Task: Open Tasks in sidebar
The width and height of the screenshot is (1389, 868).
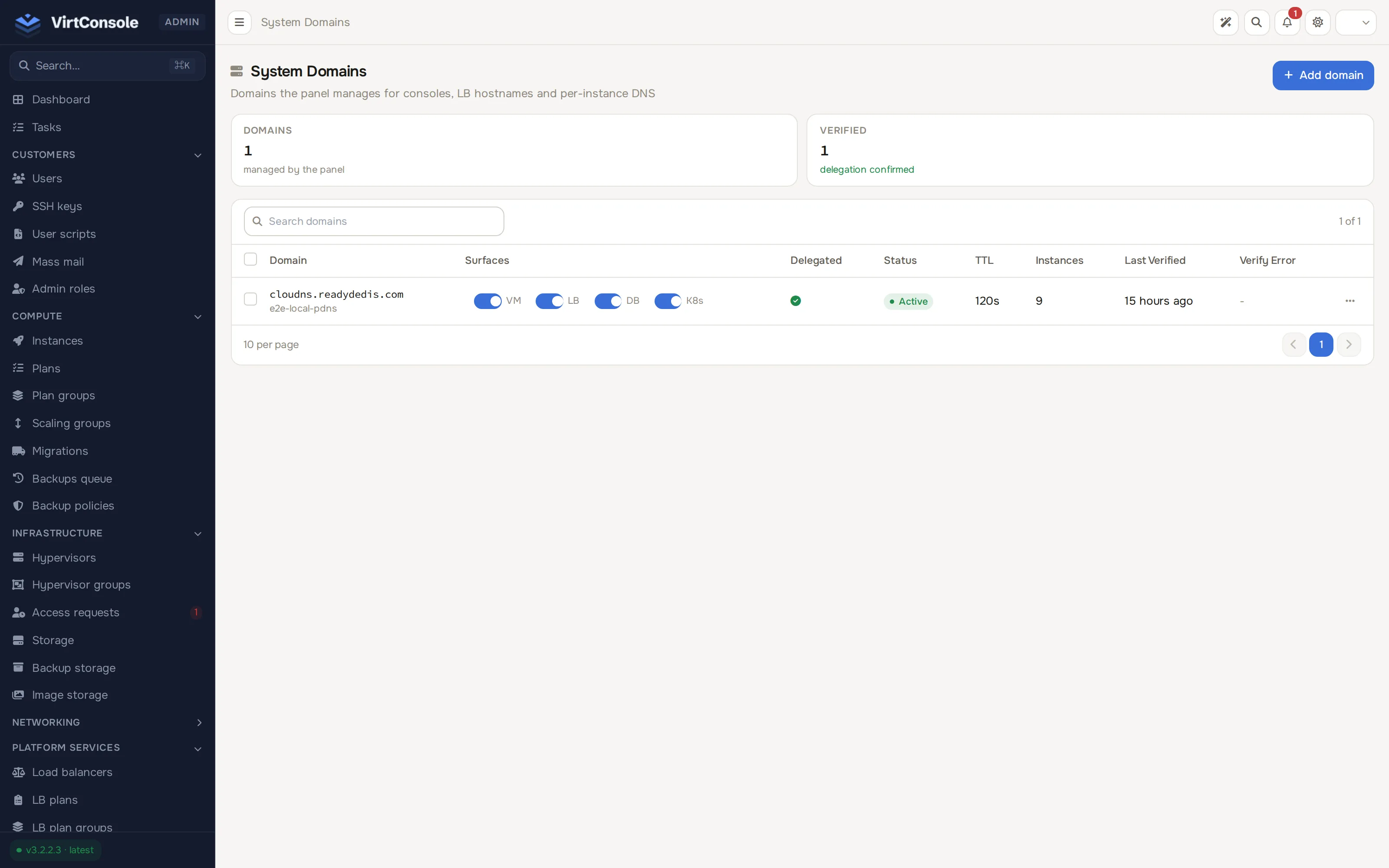Action: (107, 127)
